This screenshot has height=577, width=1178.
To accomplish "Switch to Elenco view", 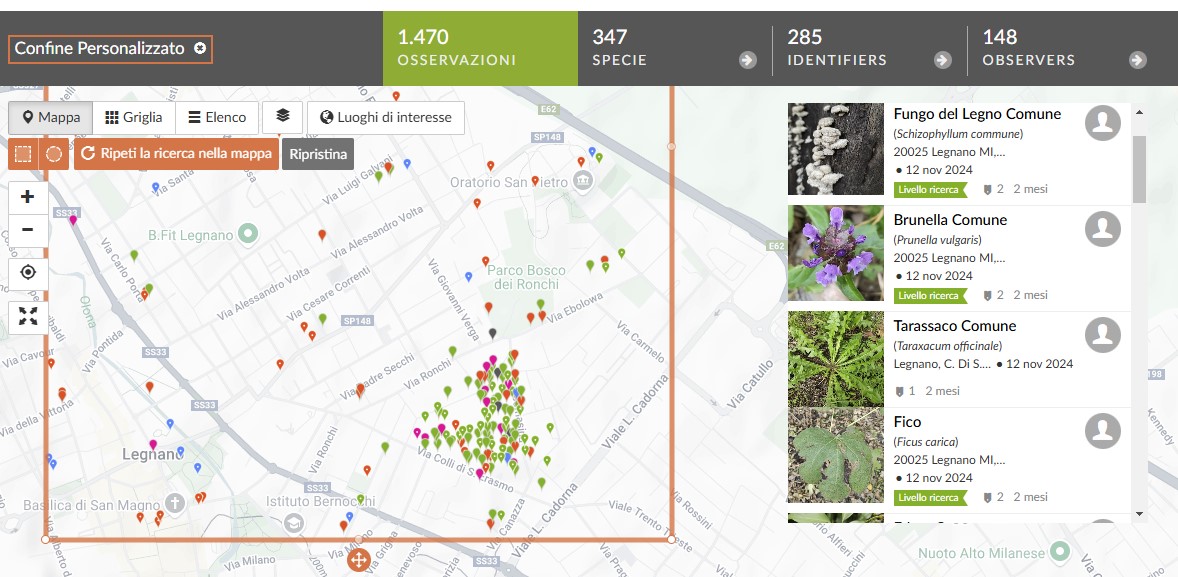I will 217,117.
